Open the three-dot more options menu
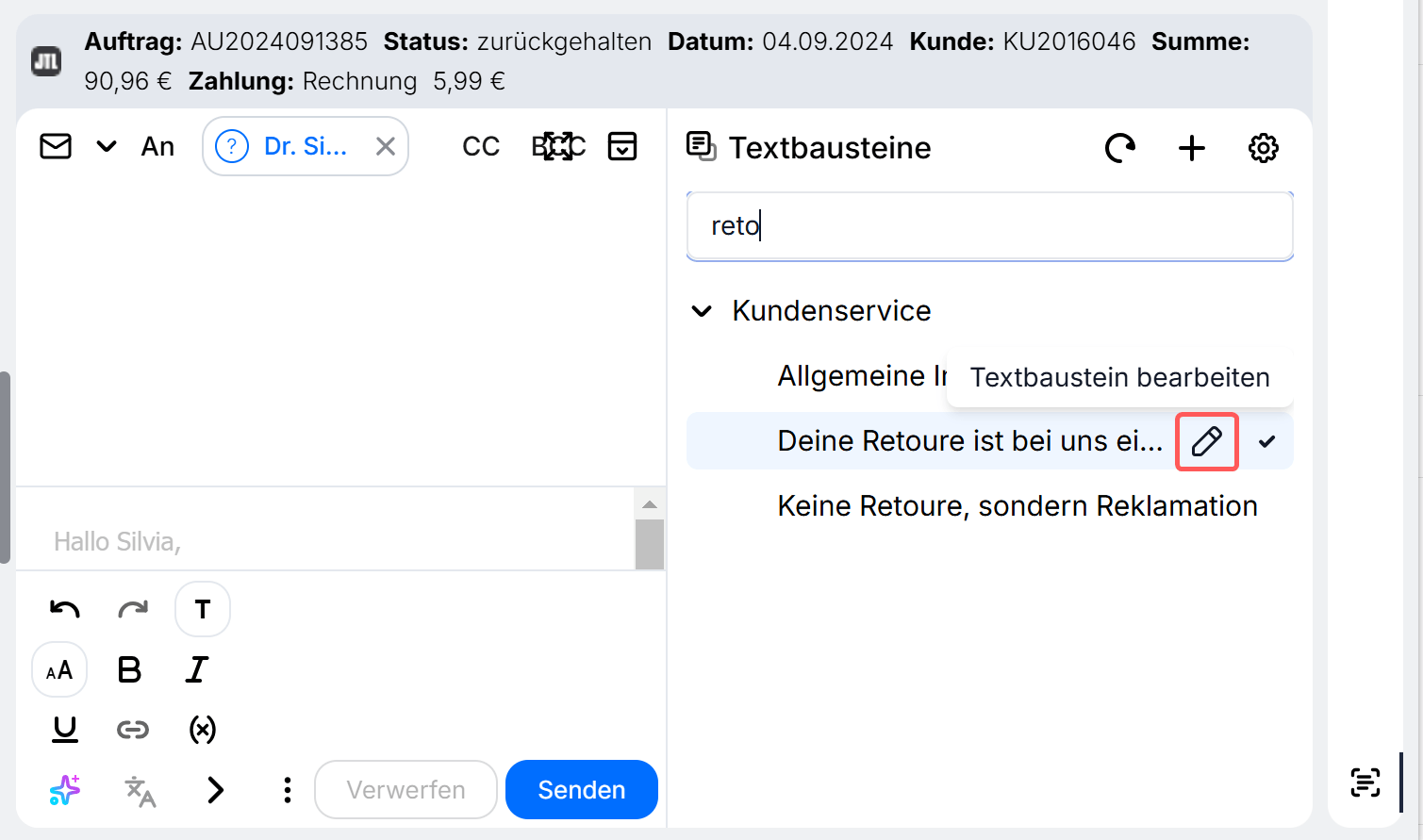 pos(288,790)
